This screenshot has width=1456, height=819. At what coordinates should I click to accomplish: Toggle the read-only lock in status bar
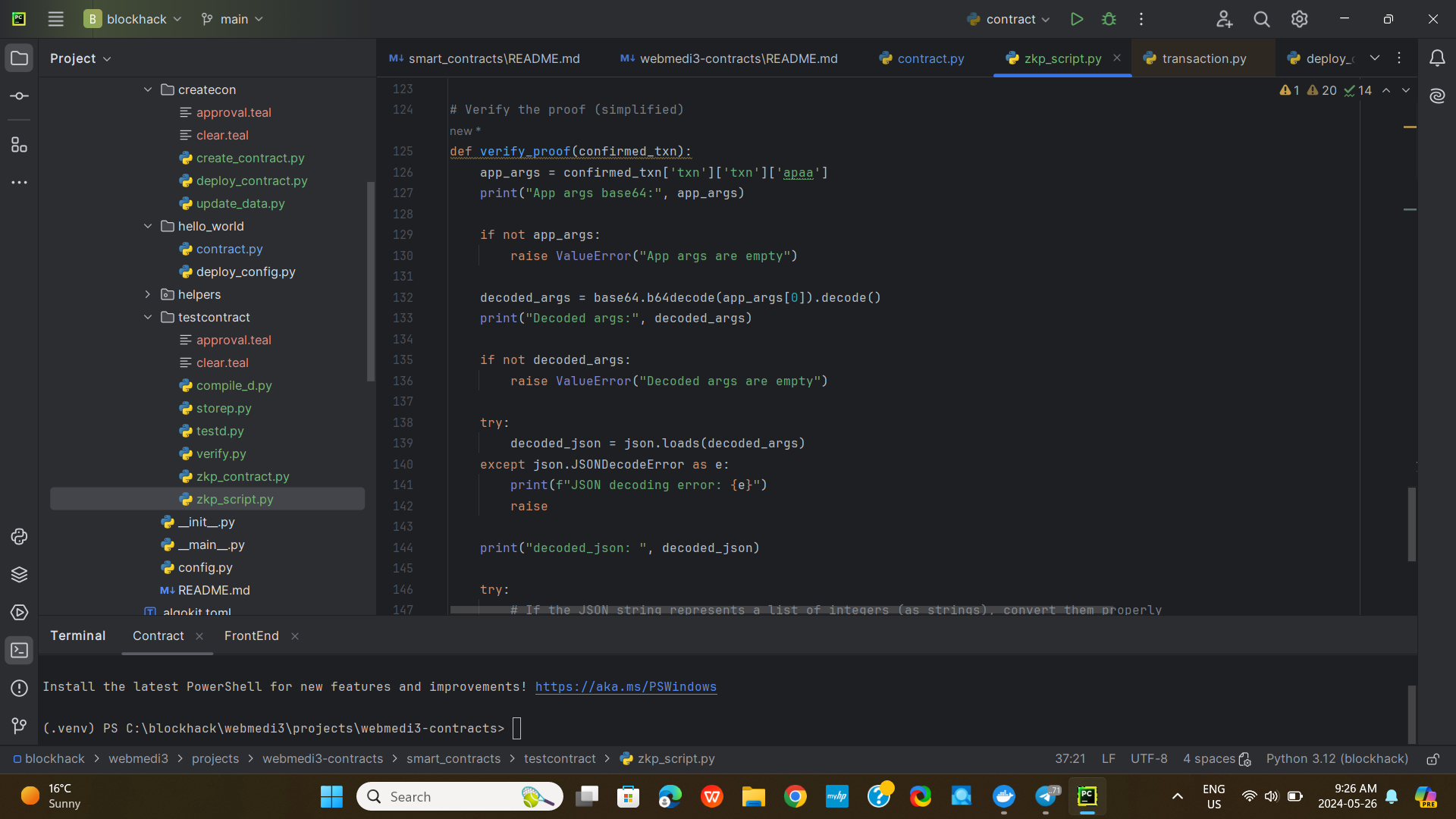point(1432,759)
